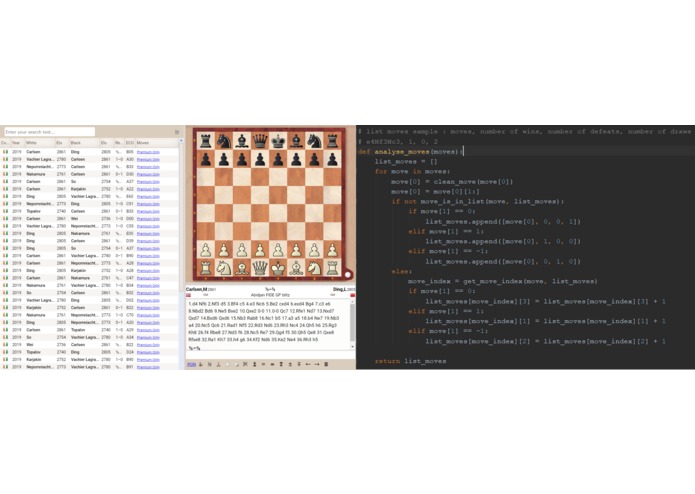Click flag icon in Ding–Nakamura E05 row
The height and width of the screenshot is (494, 695).
pyautogui.click(x=6, y=233)
